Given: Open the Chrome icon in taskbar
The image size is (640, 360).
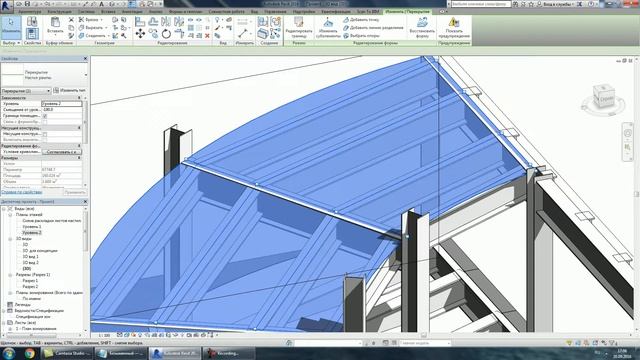Looking at the screenshot, I should click(29, 353).
